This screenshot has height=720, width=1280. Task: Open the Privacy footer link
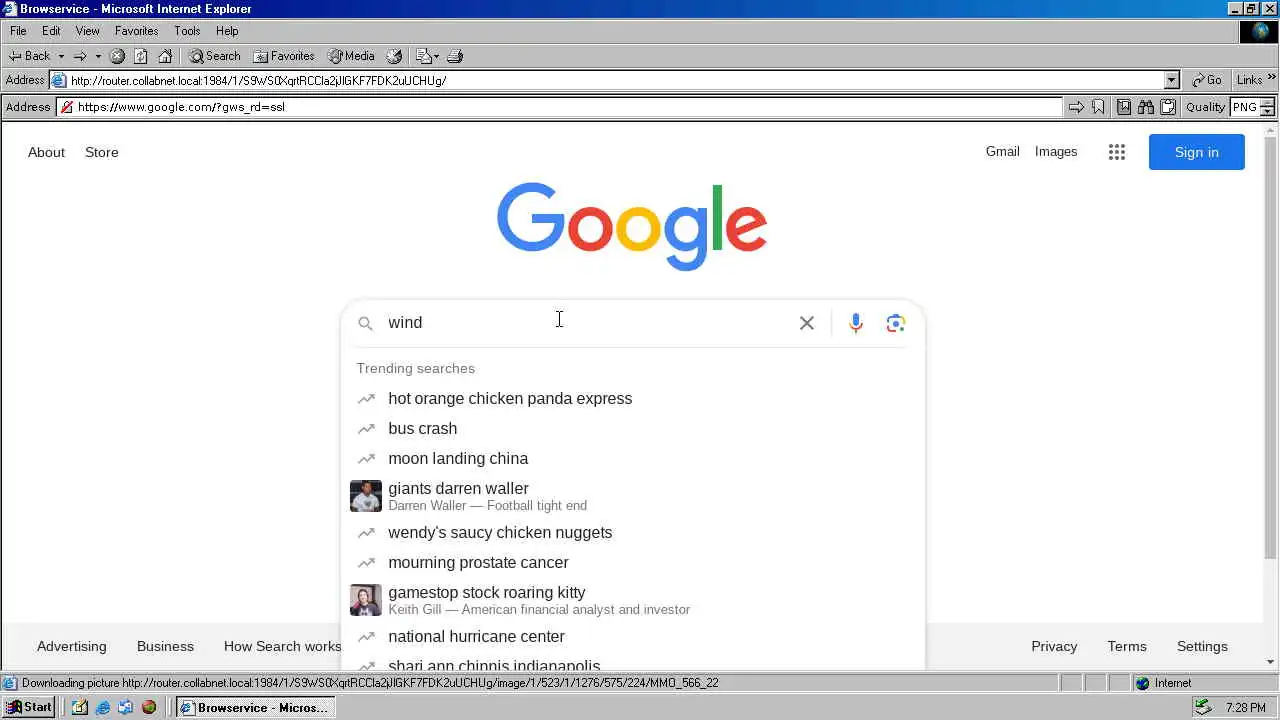1054,646
